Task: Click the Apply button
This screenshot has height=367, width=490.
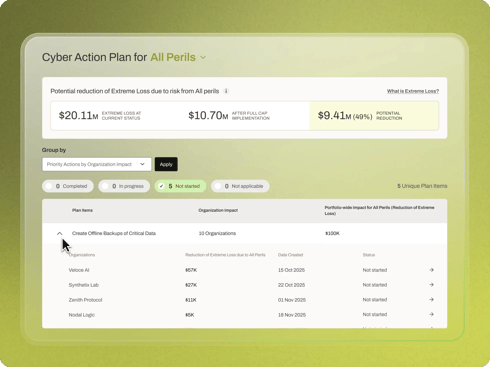Action: [166, 164]
